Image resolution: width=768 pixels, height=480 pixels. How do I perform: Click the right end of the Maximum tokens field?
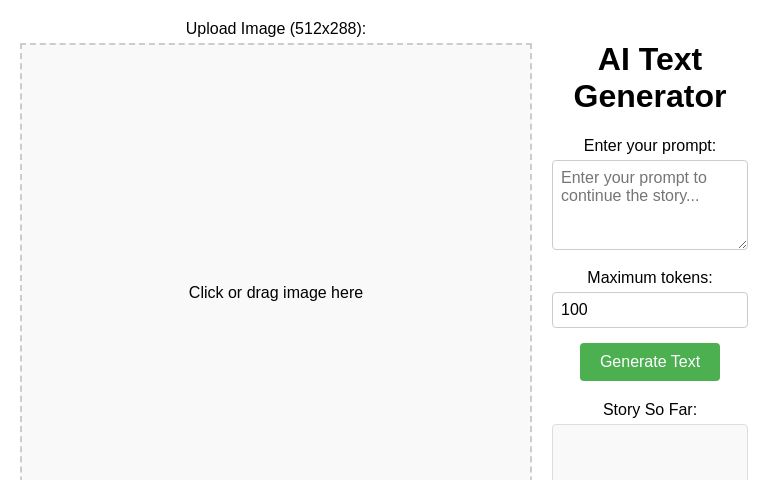click(x=735, y=310)
